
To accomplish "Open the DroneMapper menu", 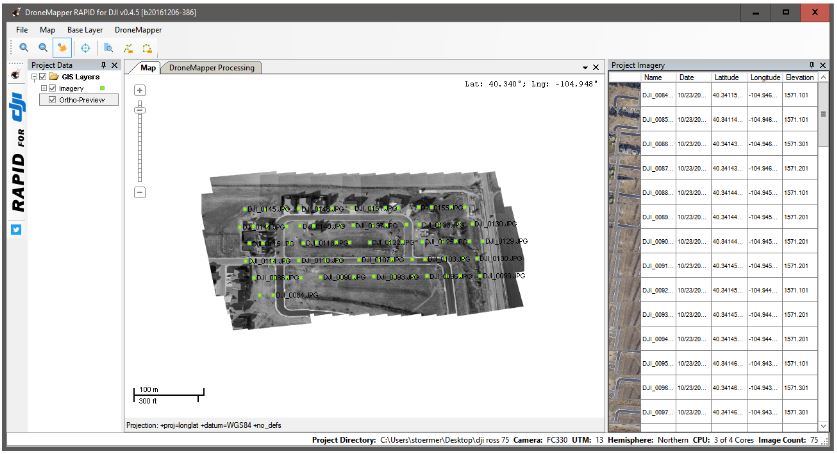I will point(138,30).
